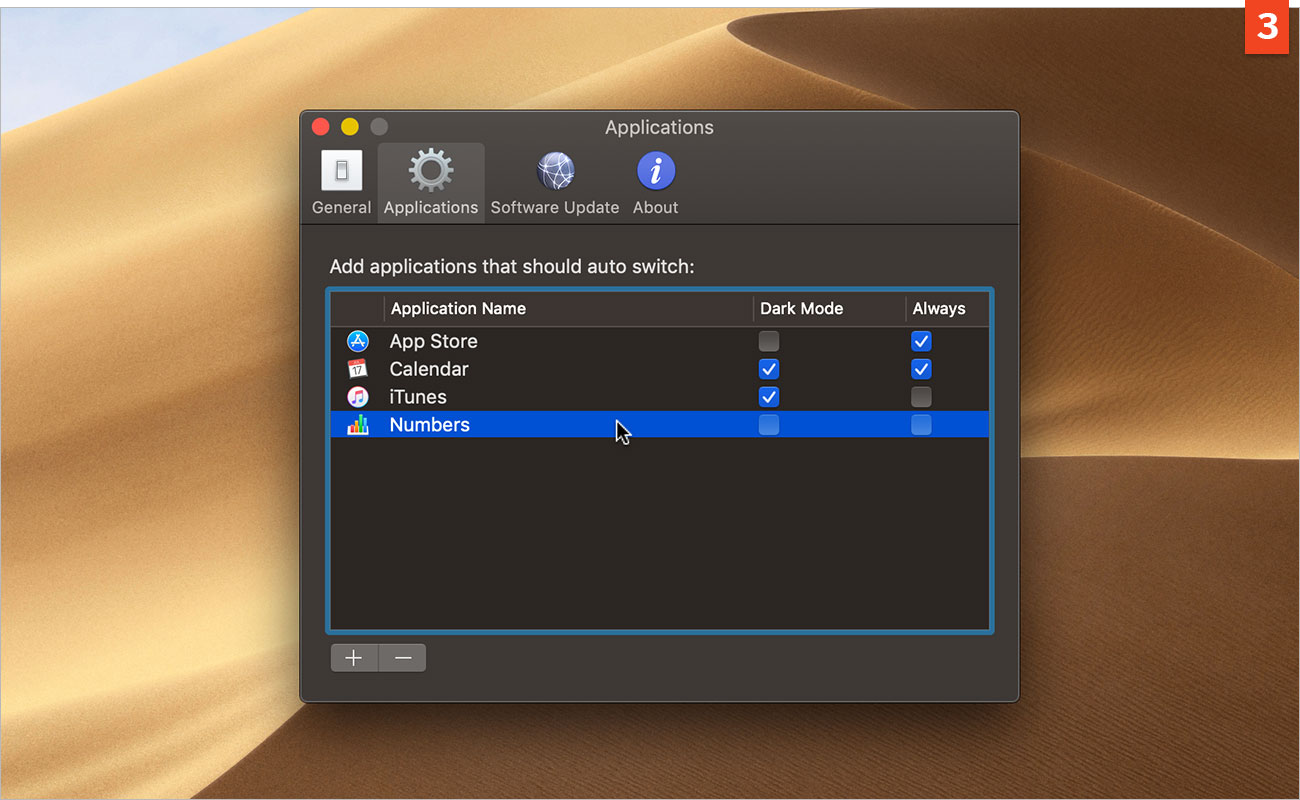Screen dimensions: 1300x800
Task: Enable Dark Mode for Numbers
Action: (x=768, y=425)
